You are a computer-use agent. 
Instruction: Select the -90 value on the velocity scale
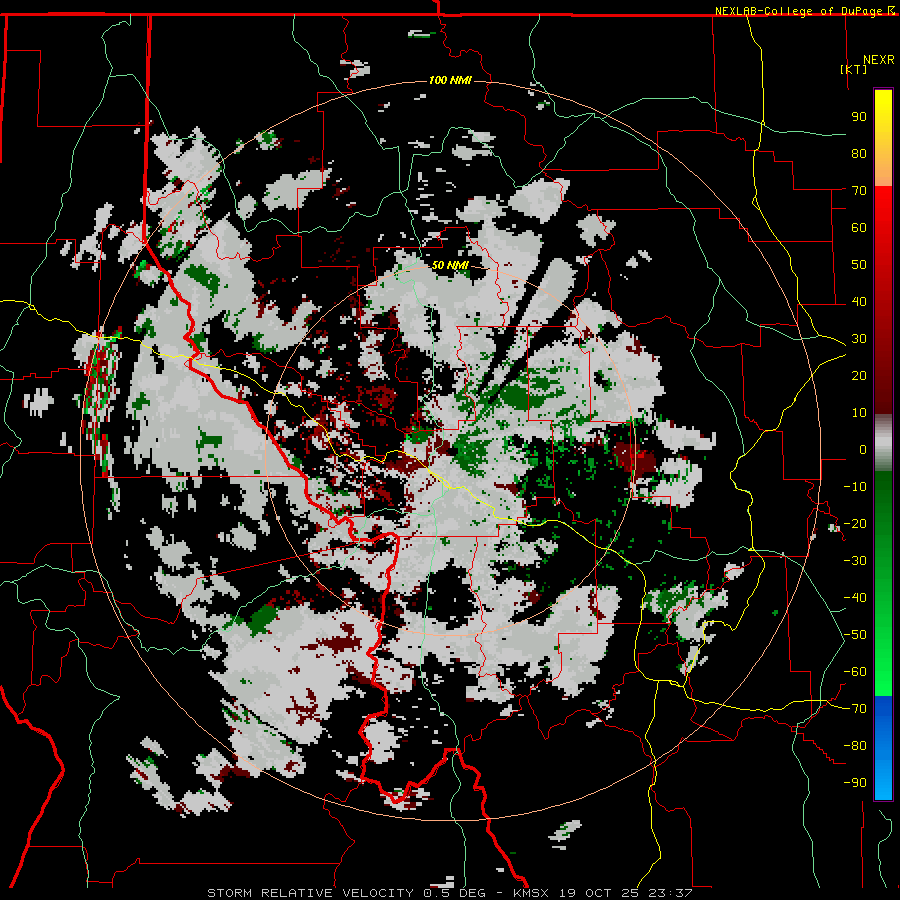855,783
